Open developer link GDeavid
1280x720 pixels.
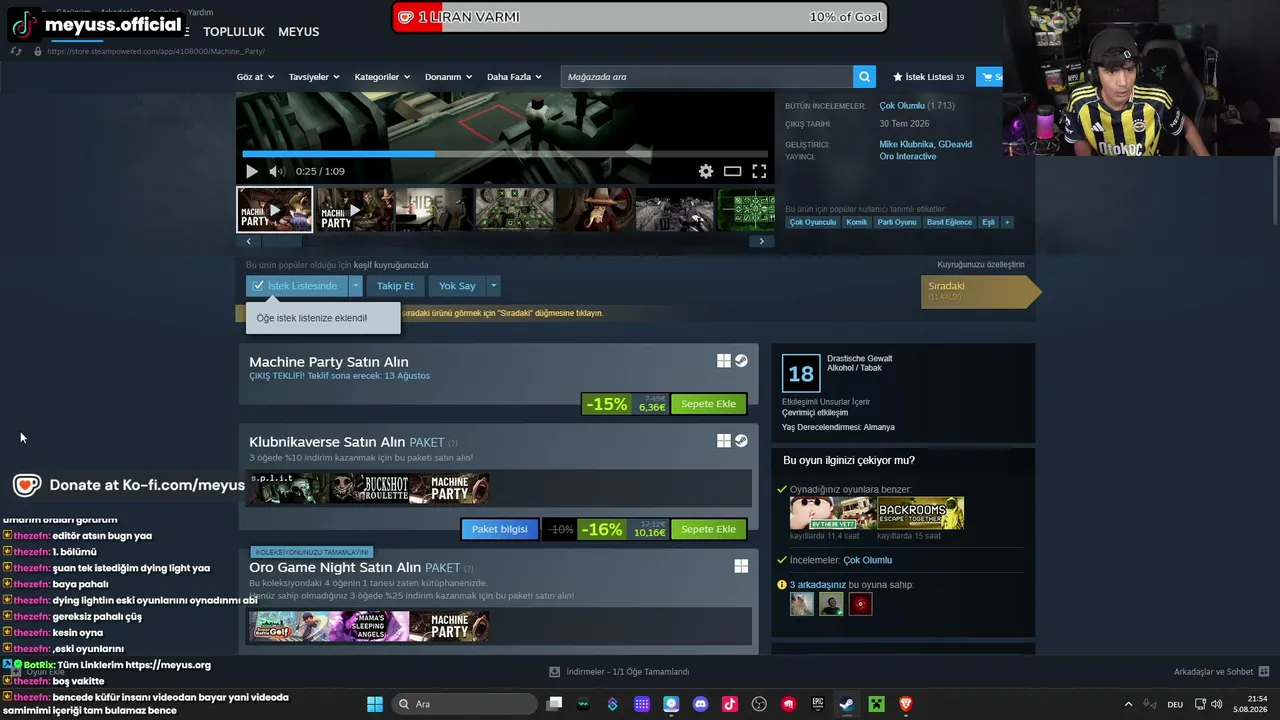coord(955,144)
